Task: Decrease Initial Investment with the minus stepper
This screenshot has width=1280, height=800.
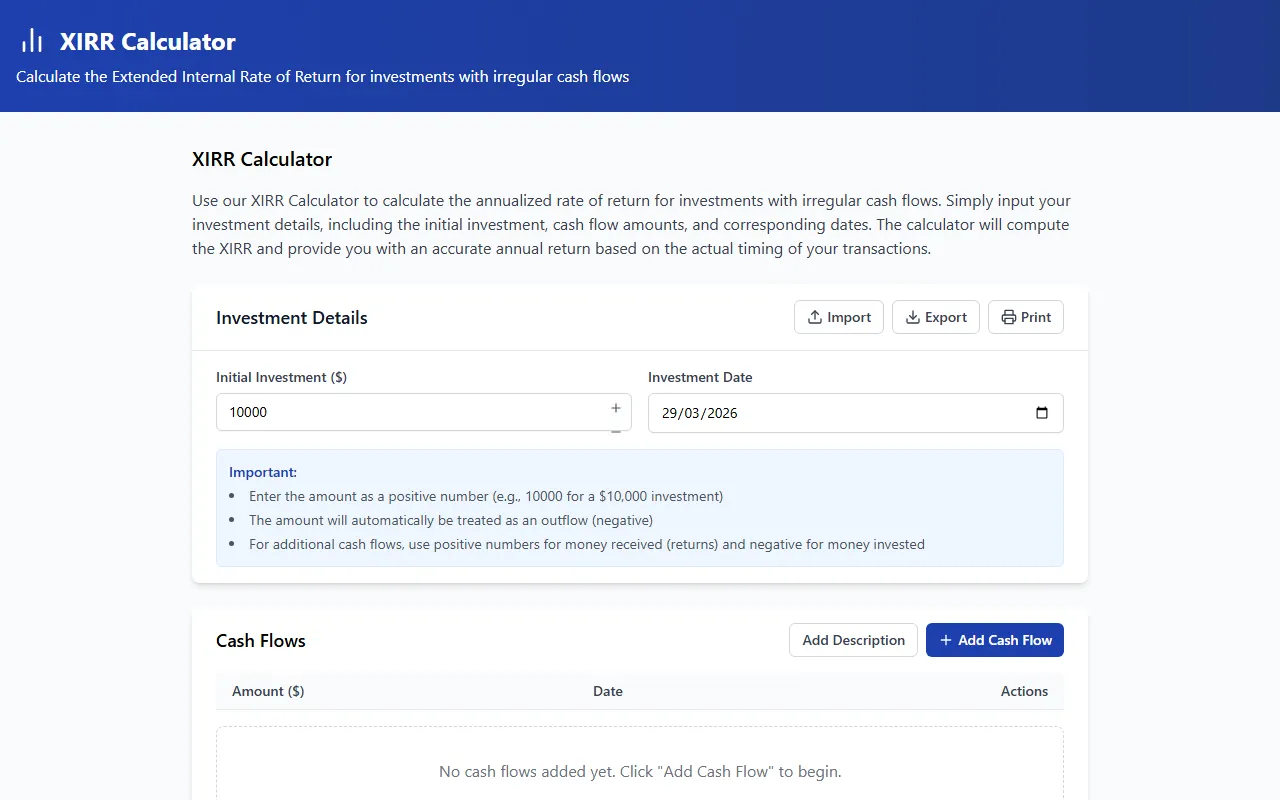Action: click(616, 430)
